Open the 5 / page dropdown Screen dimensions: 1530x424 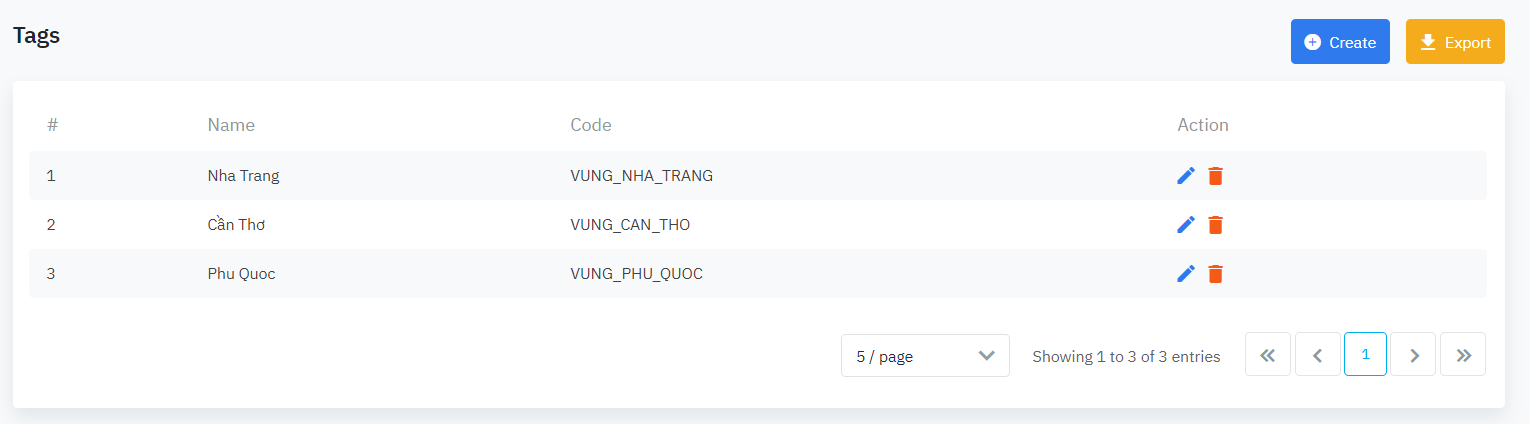(x=925, y=356)
